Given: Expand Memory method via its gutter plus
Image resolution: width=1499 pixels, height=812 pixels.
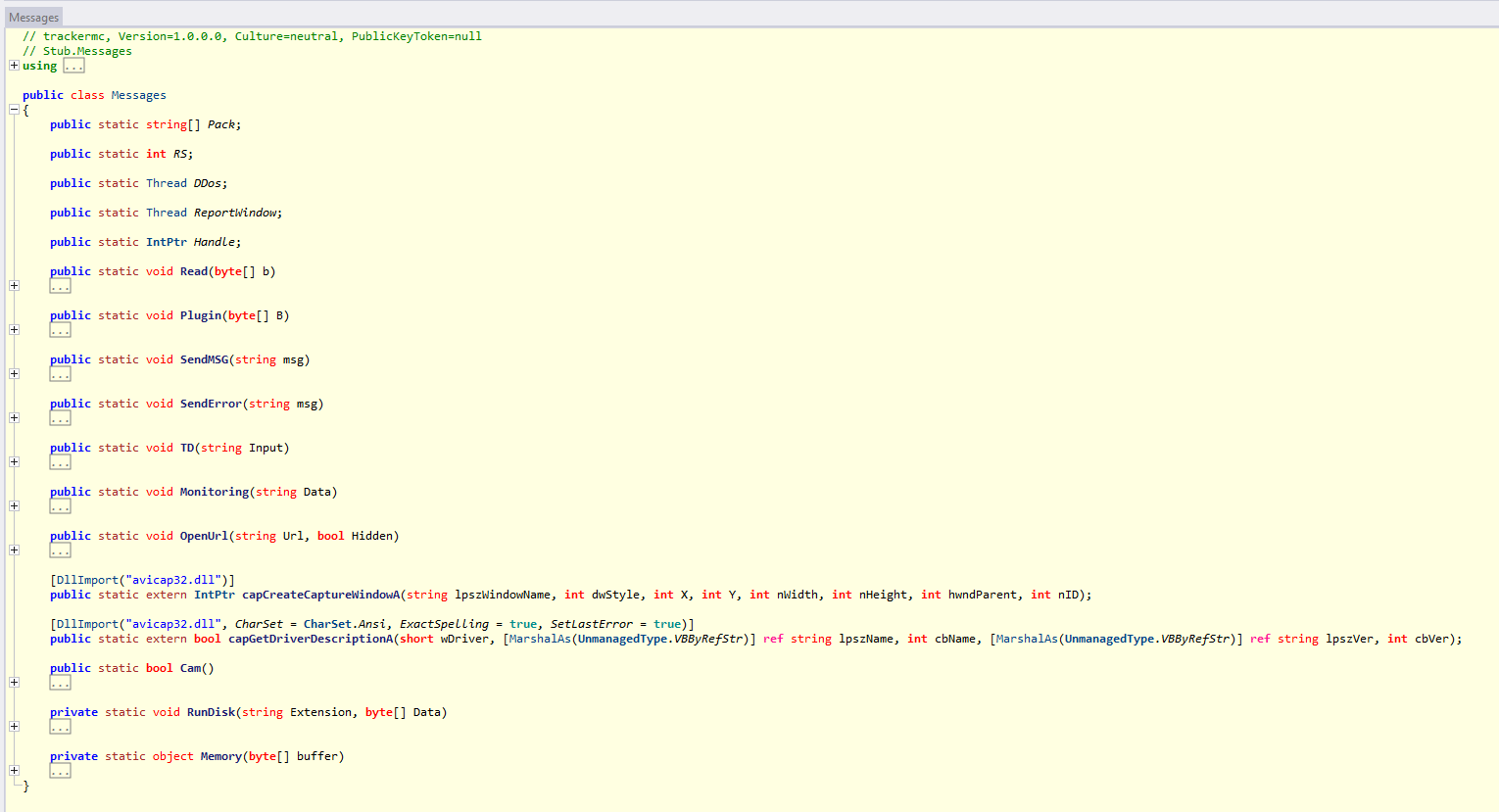Looking at the screenshot, I should tap(14, 771).
